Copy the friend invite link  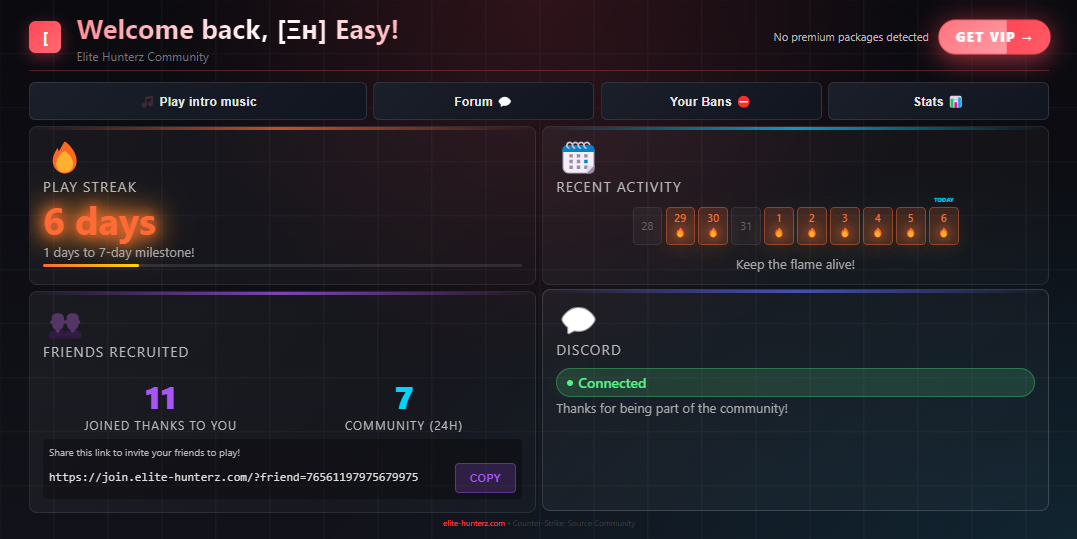click(485, 478)
